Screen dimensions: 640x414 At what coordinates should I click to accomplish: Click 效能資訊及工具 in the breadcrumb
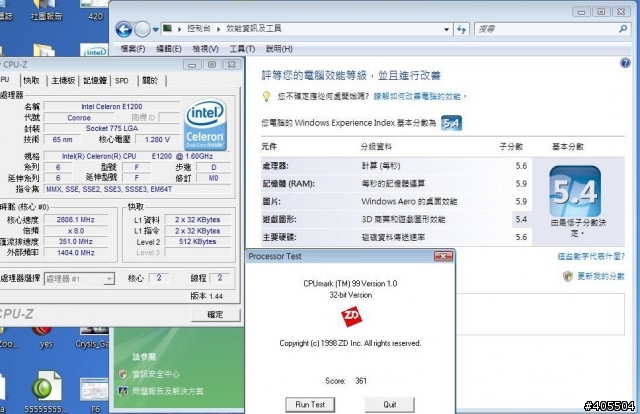click(253, 29)
